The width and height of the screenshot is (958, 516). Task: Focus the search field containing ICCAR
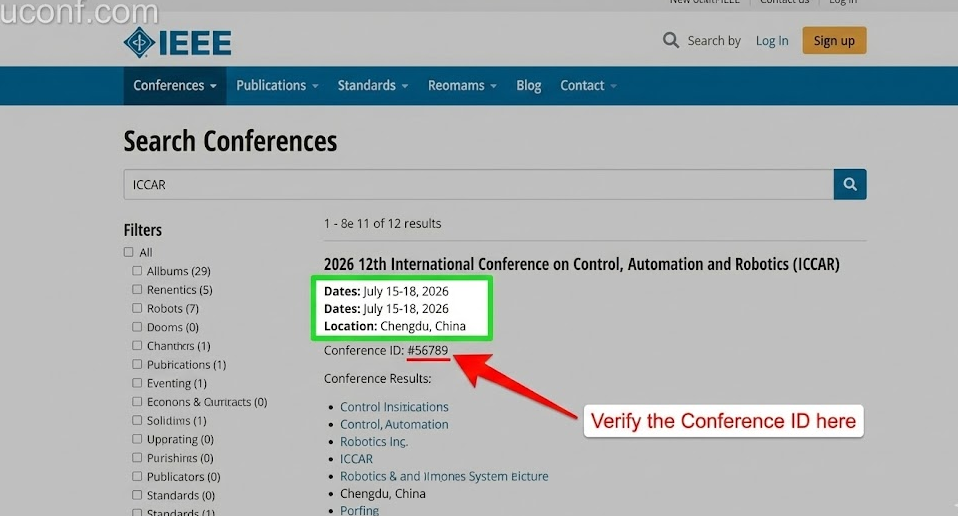478,184
